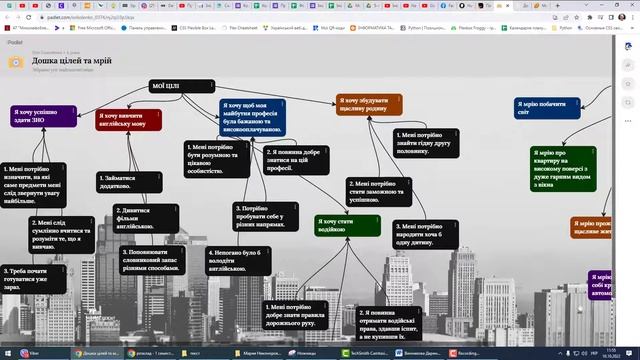
Task: Open the tab search chevron in Chrome
Action: pos(586,6)
